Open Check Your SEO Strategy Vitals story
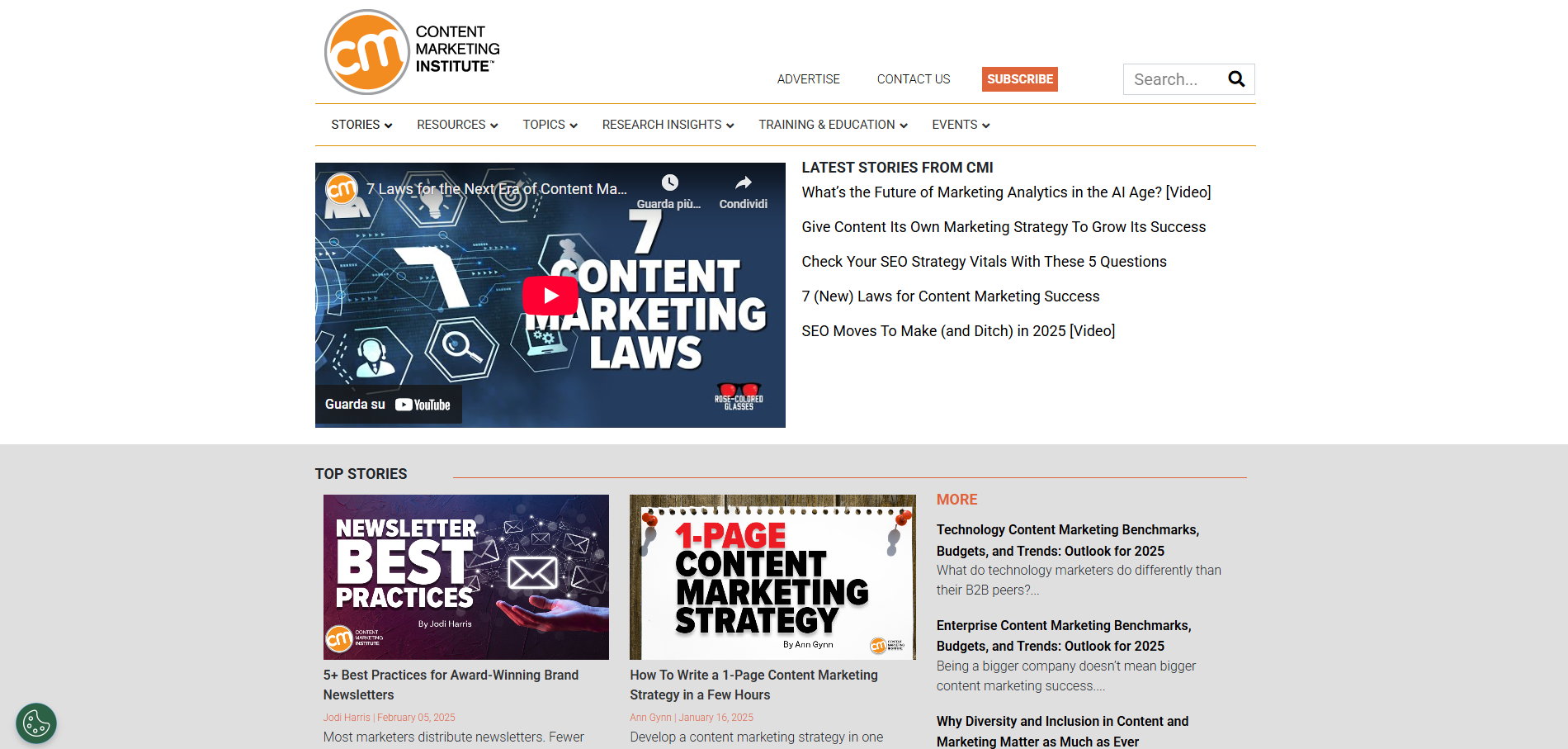Viewport: 1568px width, 749px height. pos(985,262)
